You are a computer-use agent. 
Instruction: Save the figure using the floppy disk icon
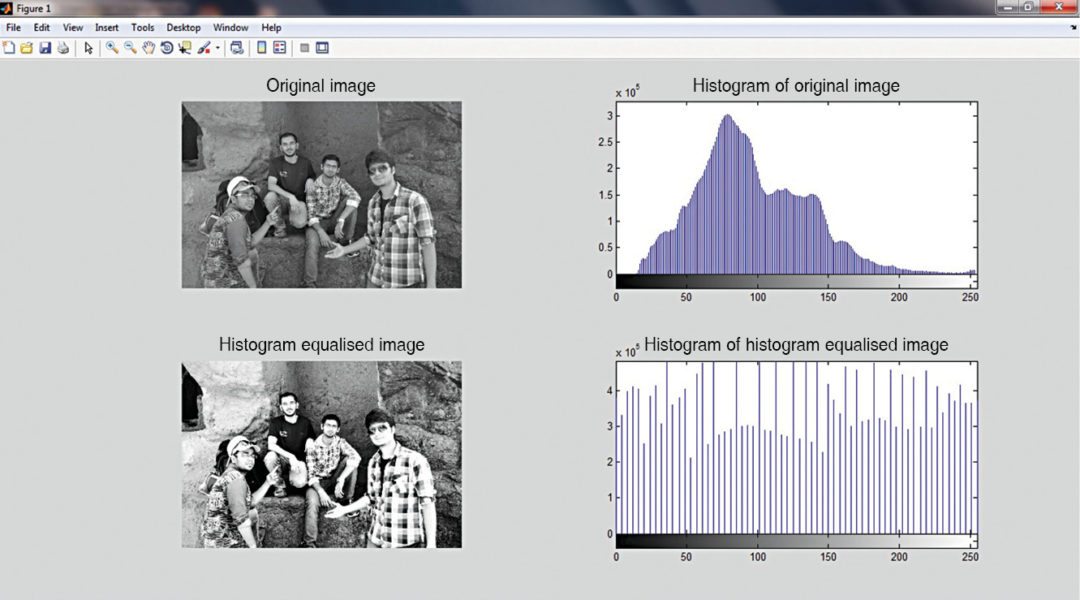click(x=45, y=47)
